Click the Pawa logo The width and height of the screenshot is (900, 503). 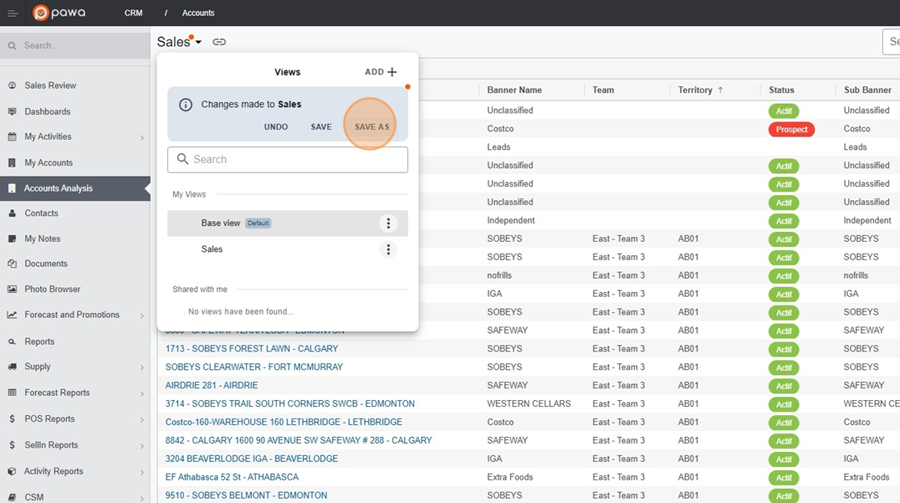click(59, 13)
